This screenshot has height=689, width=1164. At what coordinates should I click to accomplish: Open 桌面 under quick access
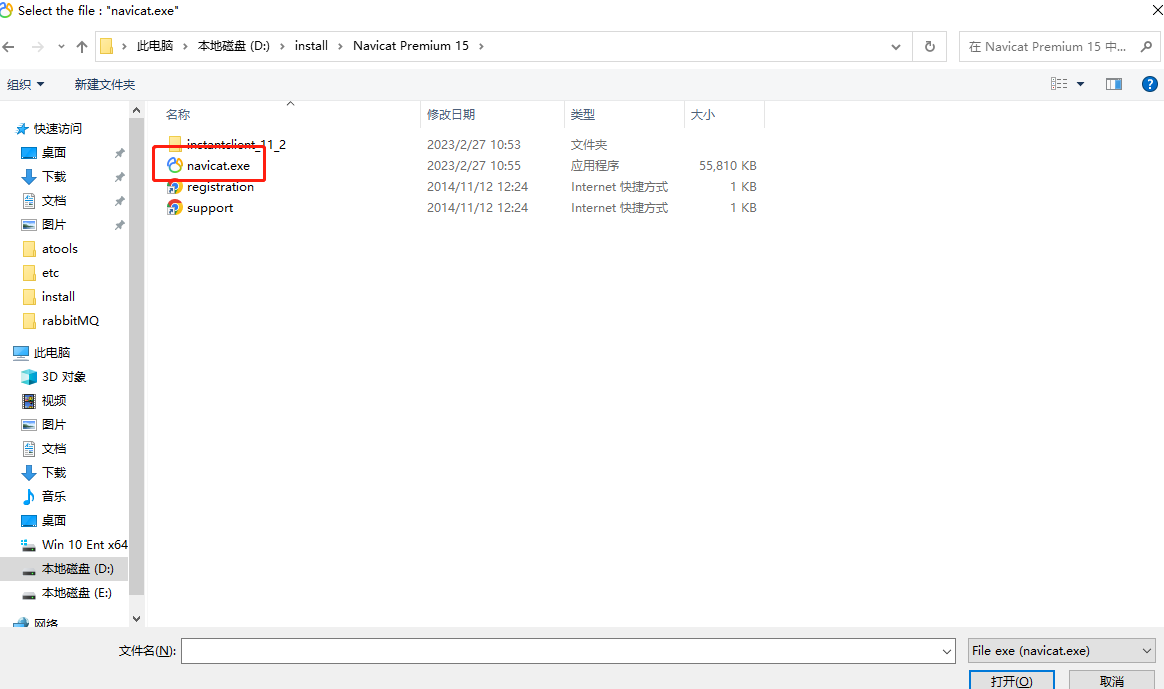pyautogui.click(x=53, y=153)
